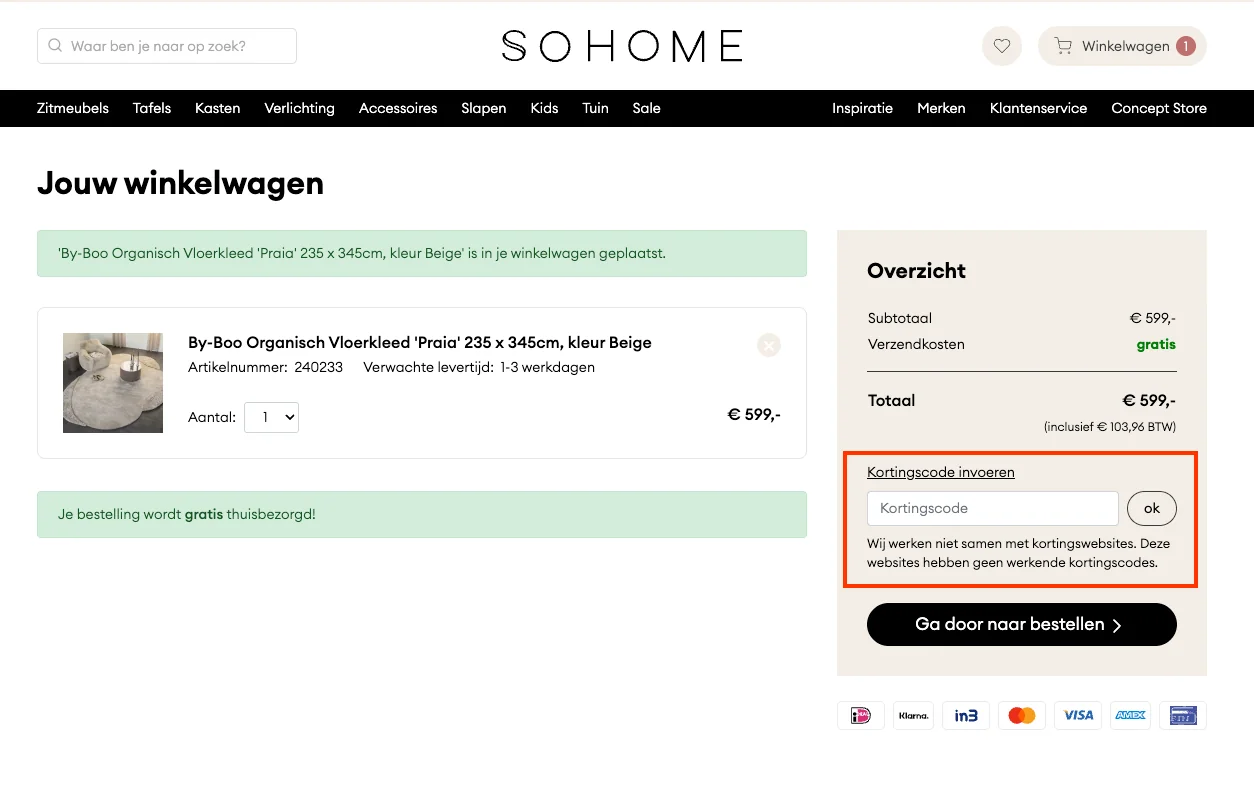This screenshot has width=1254, height=805.
Task: Select the bank transfer payment icon
Action: 1182,715
